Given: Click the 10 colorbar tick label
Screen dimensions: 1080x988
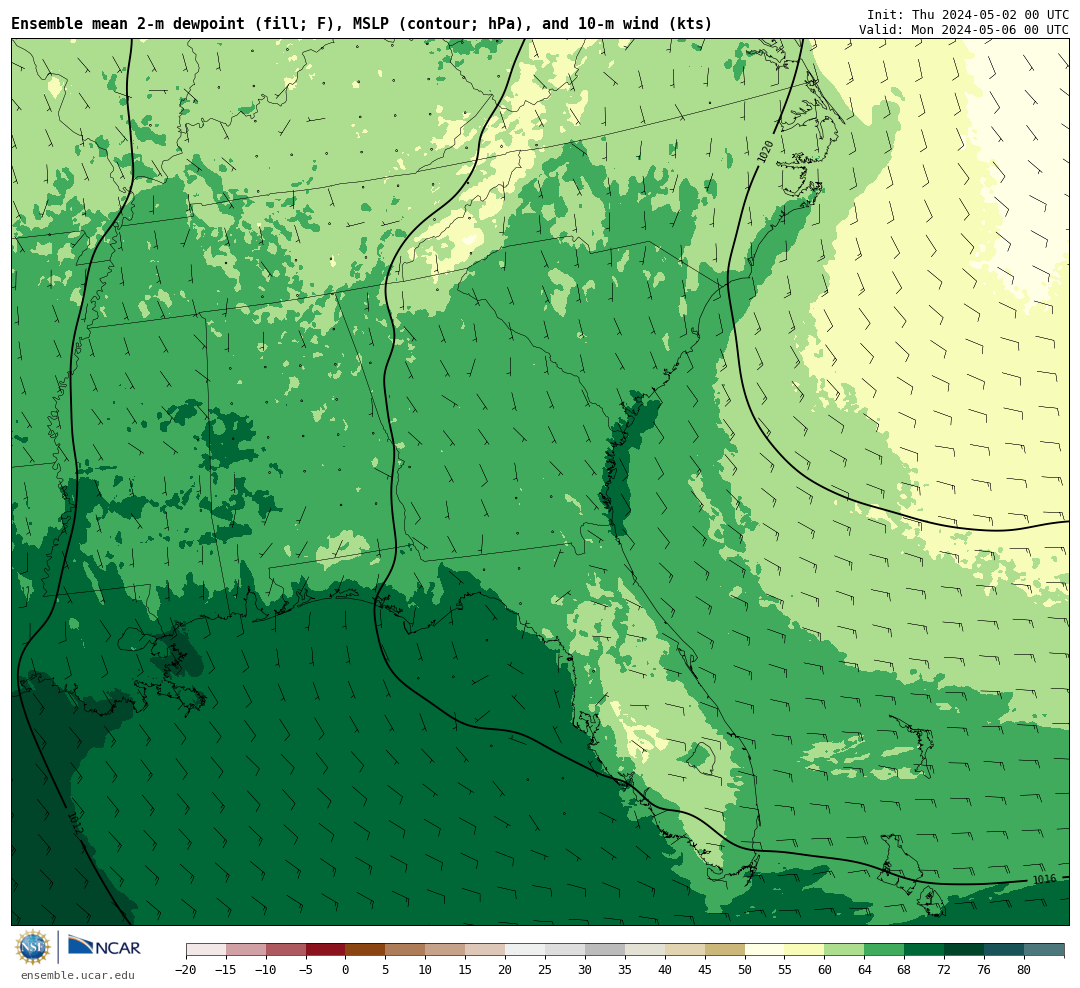Looking at the screenshot, I should 426,969.
